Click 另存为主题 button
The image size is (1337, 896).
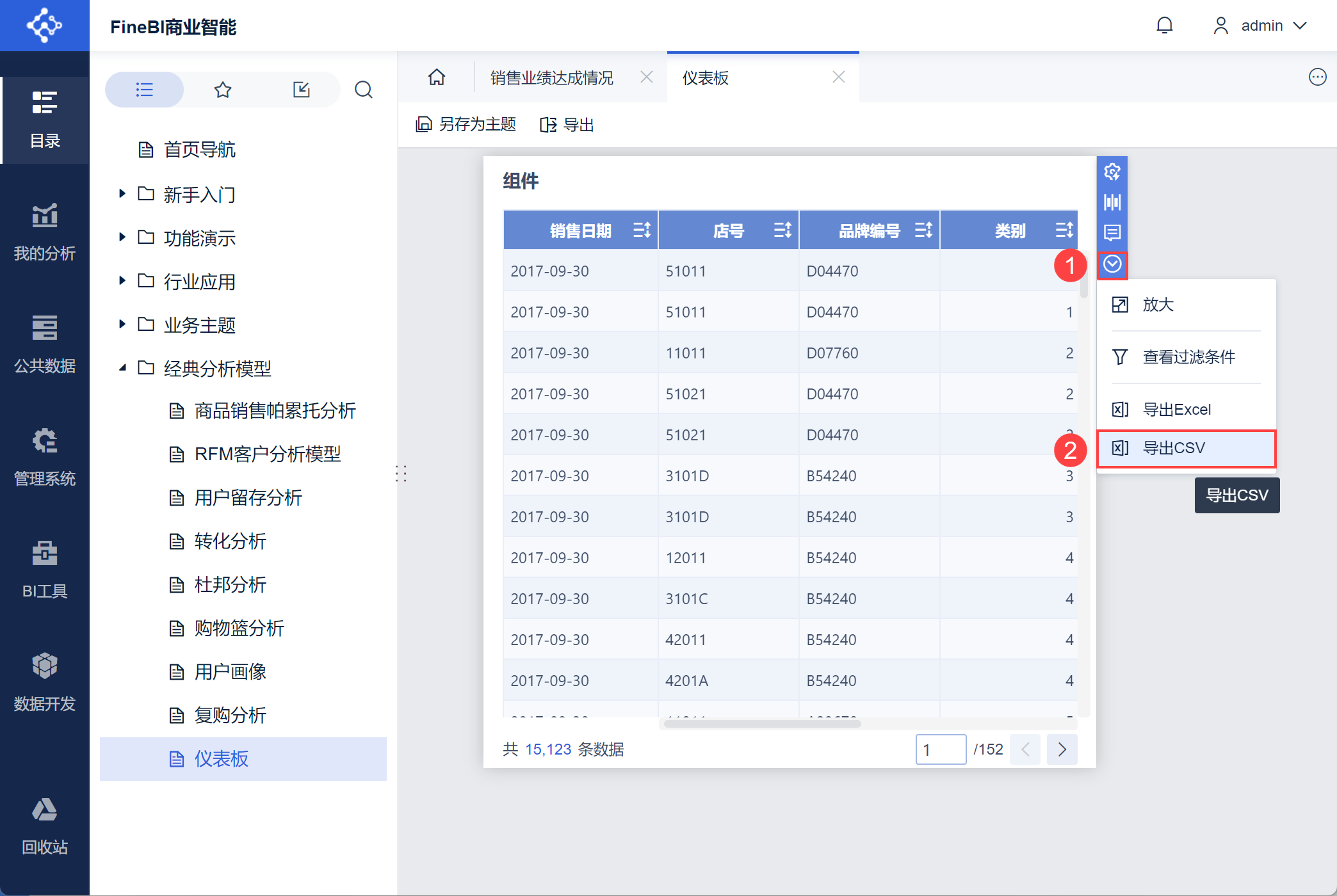(x=466, y=125)
